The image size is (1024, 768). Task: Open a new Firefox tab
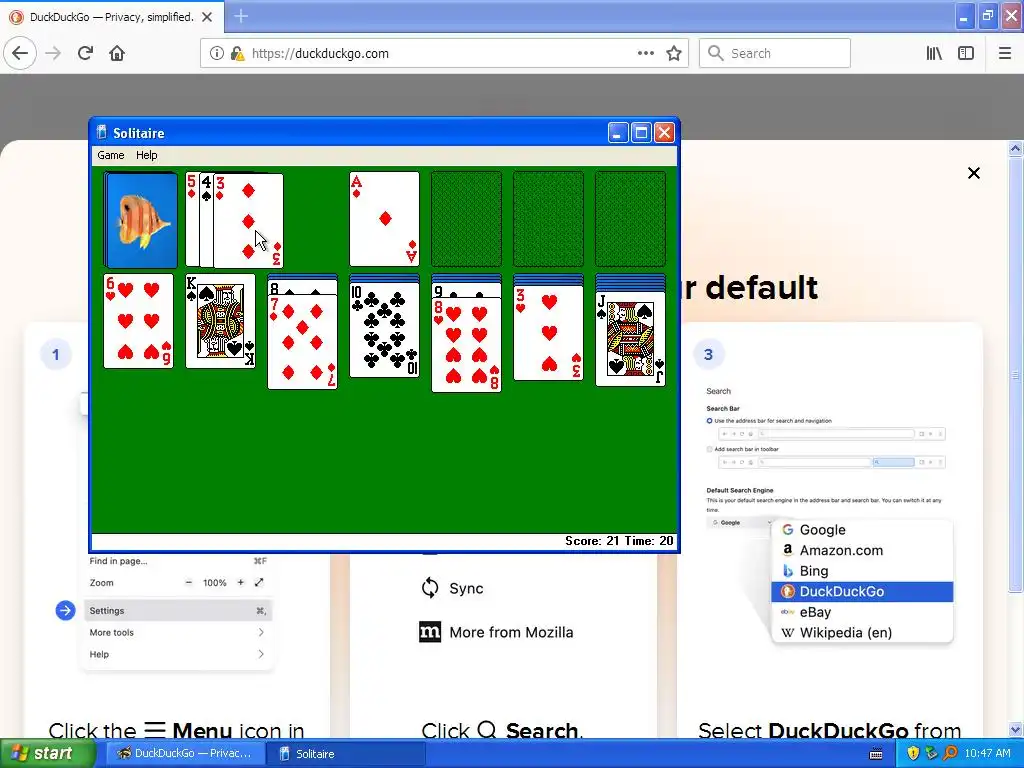pyautogui.click(x=241, y=16)
